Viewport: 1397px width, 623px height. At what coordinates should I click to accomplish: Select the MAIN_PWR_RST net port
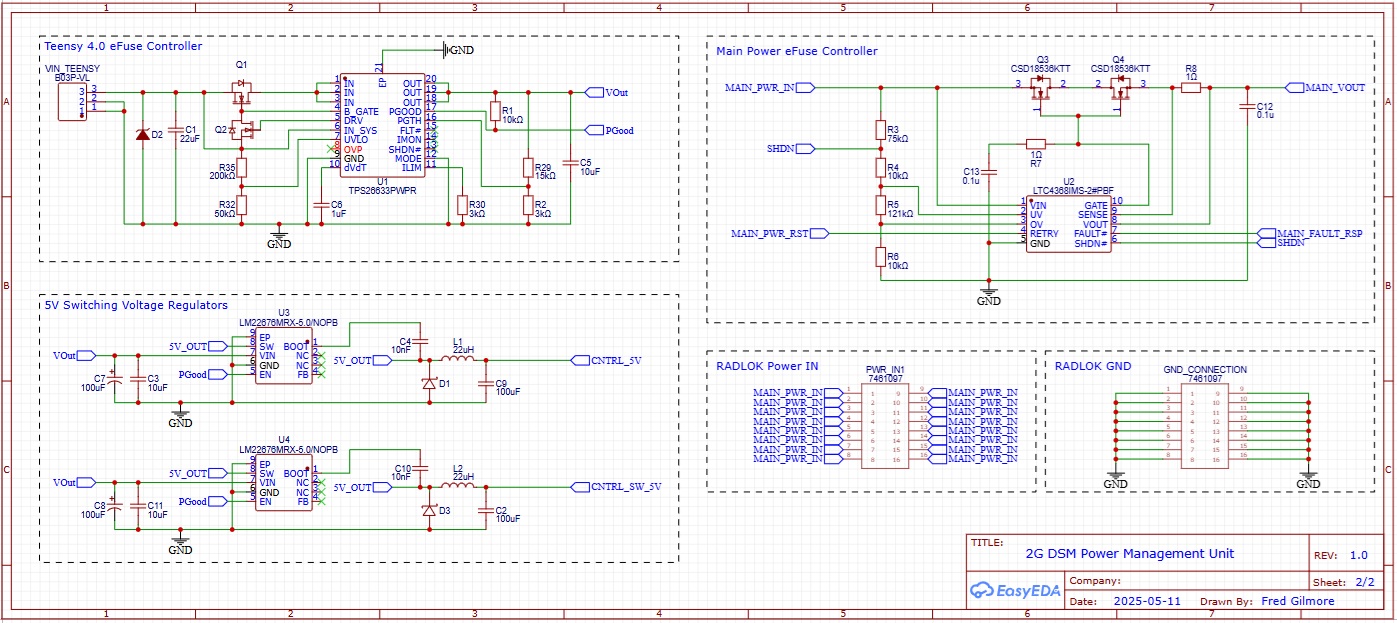779,233
